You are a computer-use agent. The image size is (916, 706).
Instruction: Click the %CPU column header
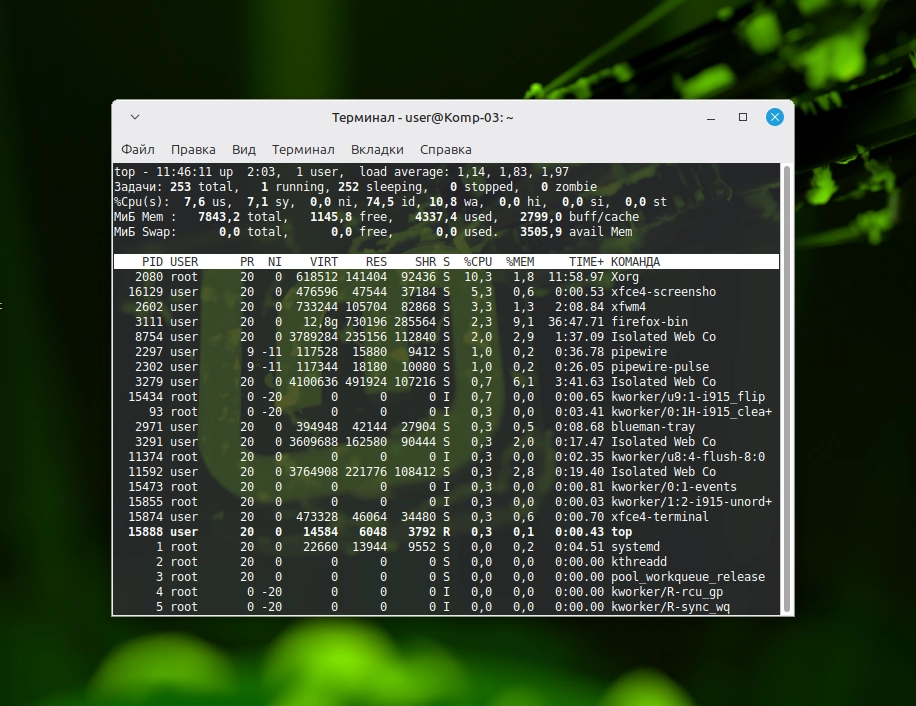click(478, 262)
